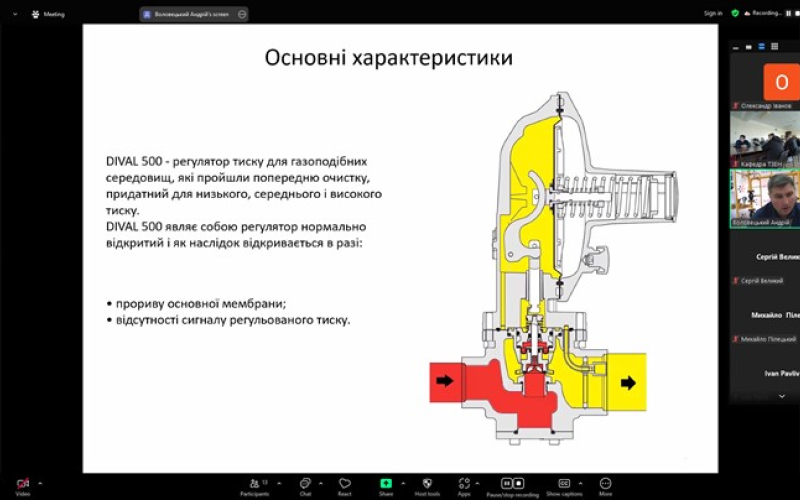Select Ivan Pavliv participant tile
The width and height of the screenshot is (800, 500).
(765, 373)
